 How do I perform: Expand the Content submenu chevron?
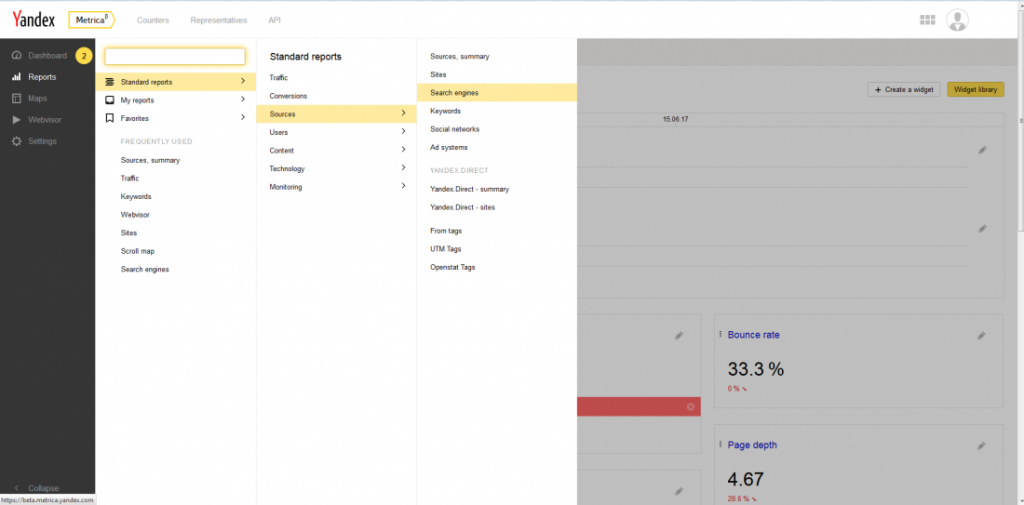click(x=404, y=150)
